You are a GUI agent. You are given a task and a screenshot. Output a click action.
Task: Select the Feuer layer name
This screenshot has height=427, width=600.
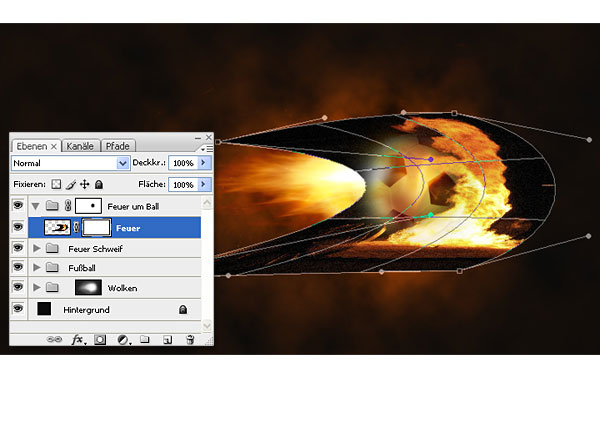[x=128, y=228]
